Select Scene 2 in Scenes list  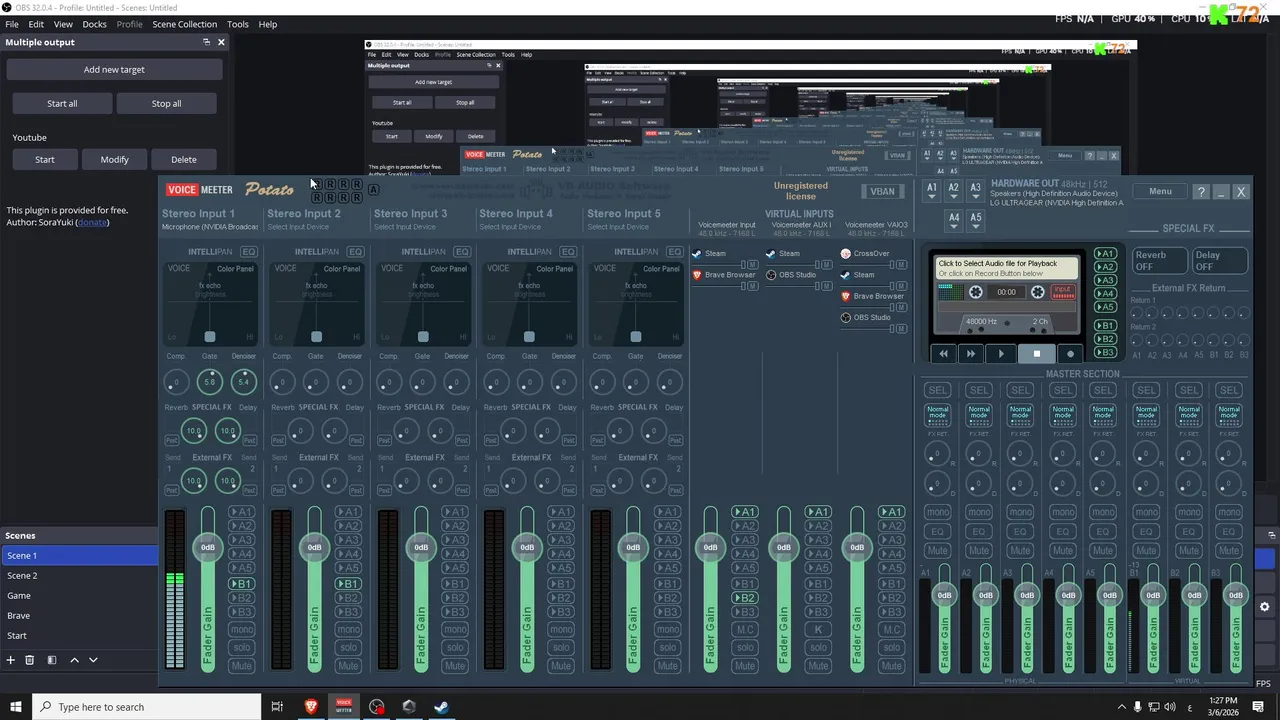[x=79, y=575]
